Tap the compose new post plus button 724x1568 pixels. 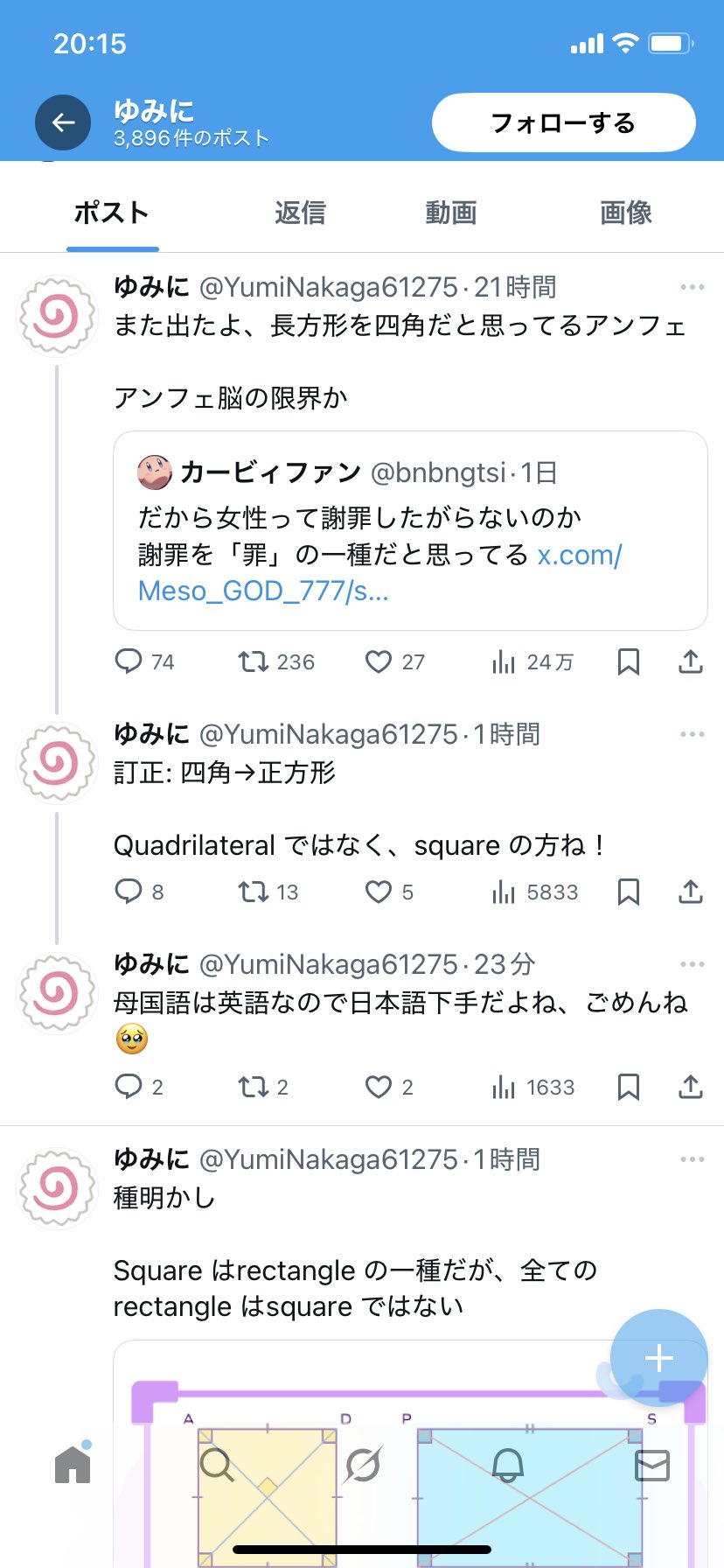(x=658, y=1357)
